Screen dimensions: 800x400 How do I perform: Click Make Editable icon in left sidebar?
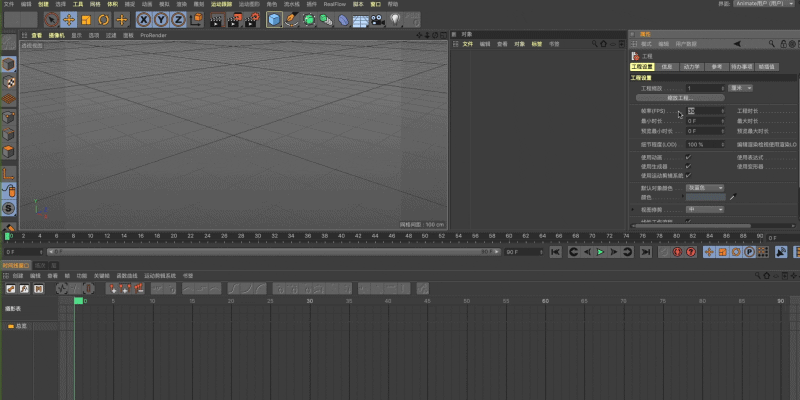(9, 43)
